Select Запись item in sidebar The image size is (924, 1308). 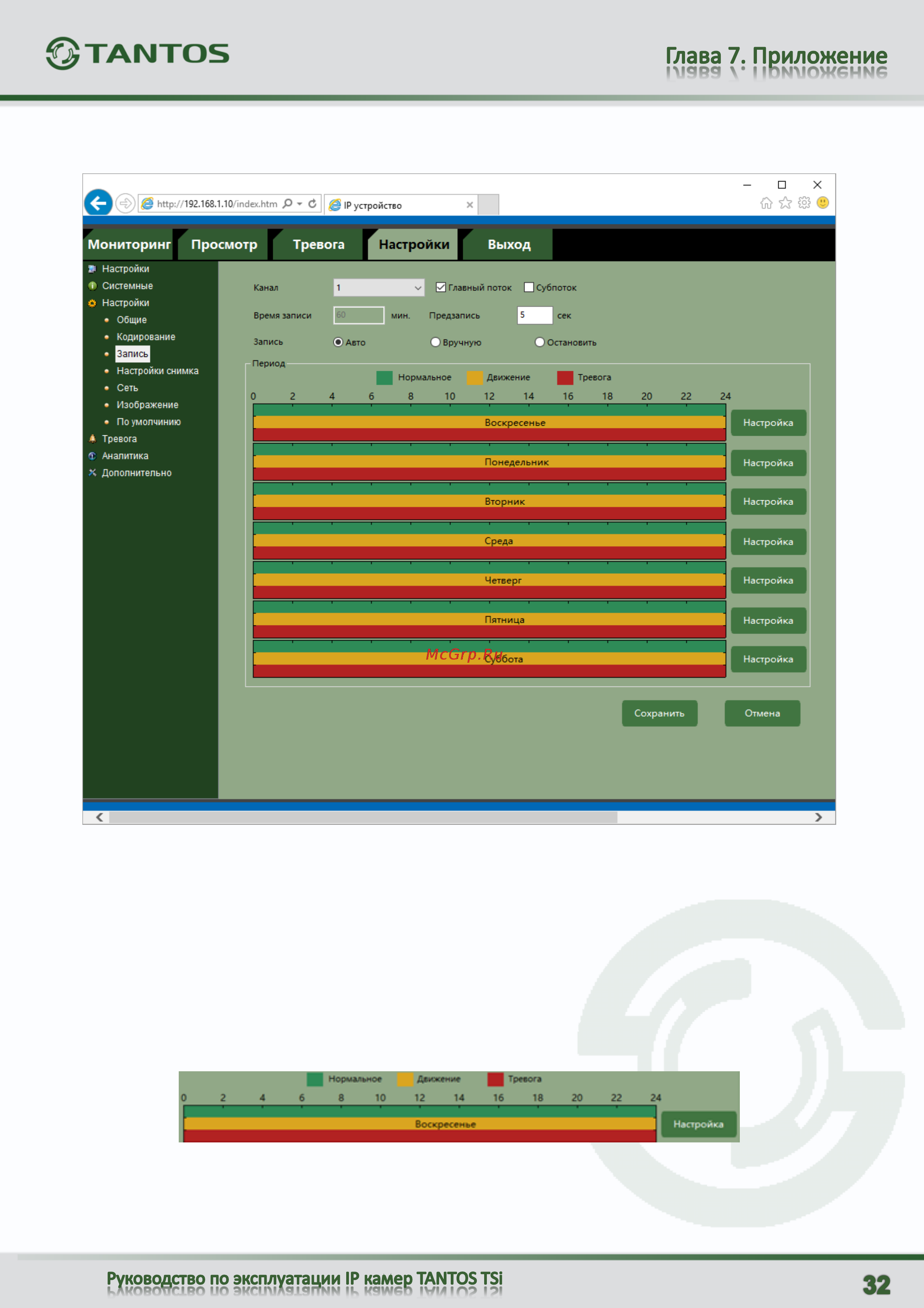pos(132,354)
